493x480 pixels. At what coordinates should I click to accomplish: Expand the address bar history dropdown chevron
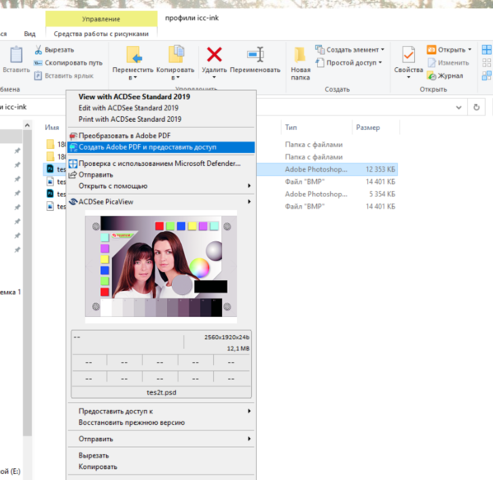pos(459,107)
